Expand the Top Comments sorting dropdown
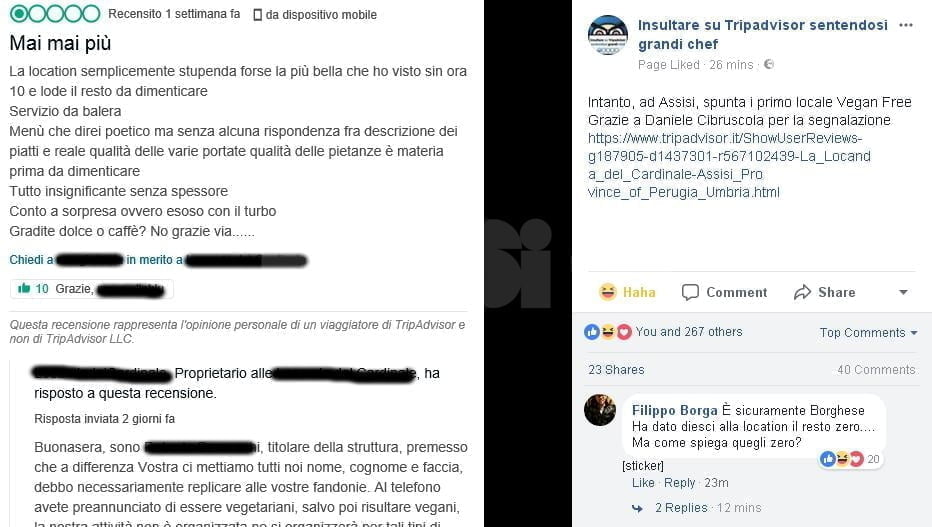932x527 pixels. [x=868, y=333]
